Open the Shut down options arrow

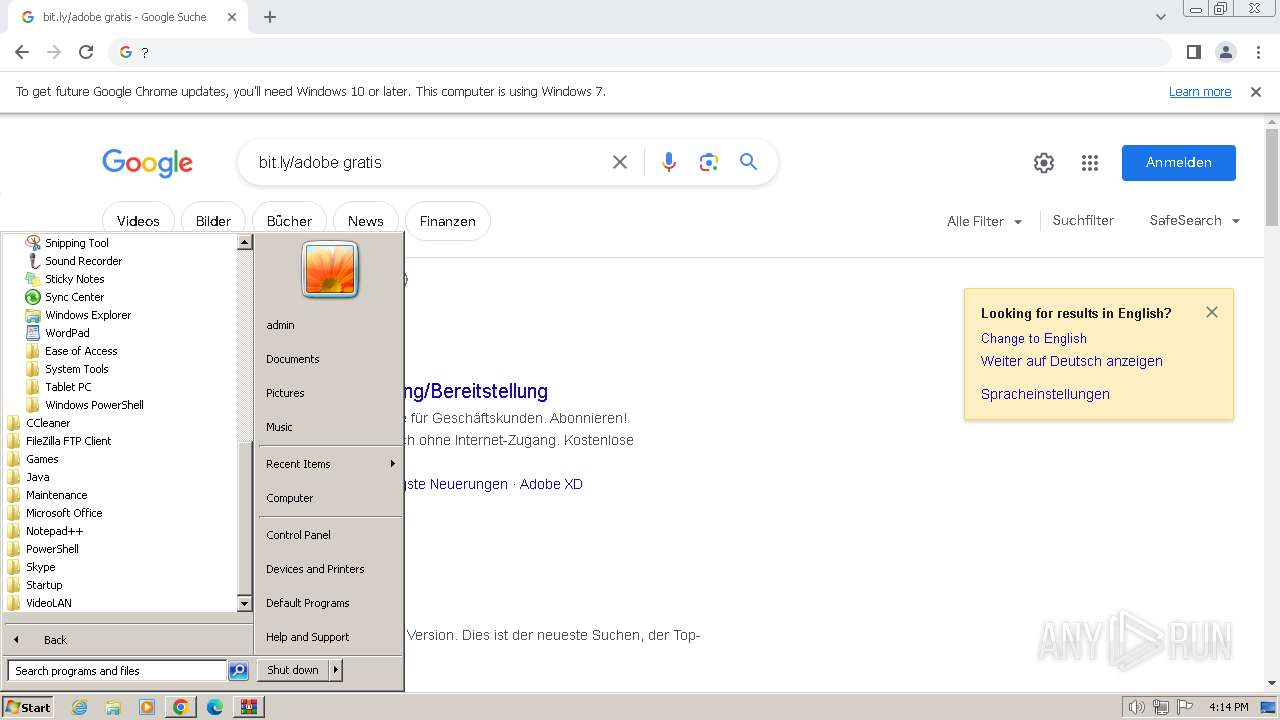coord(336,670)
